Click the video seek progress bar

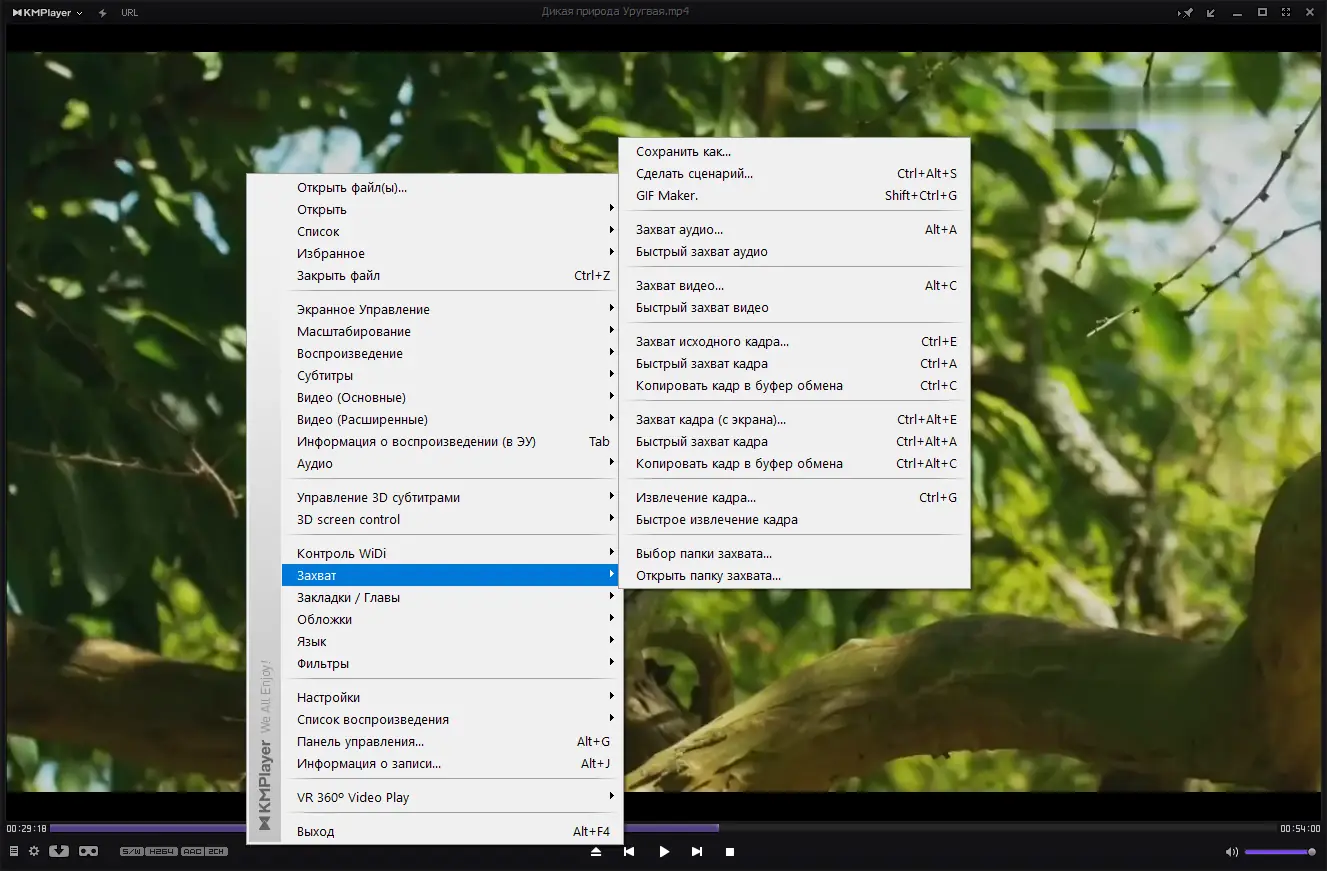click(662, 828)
